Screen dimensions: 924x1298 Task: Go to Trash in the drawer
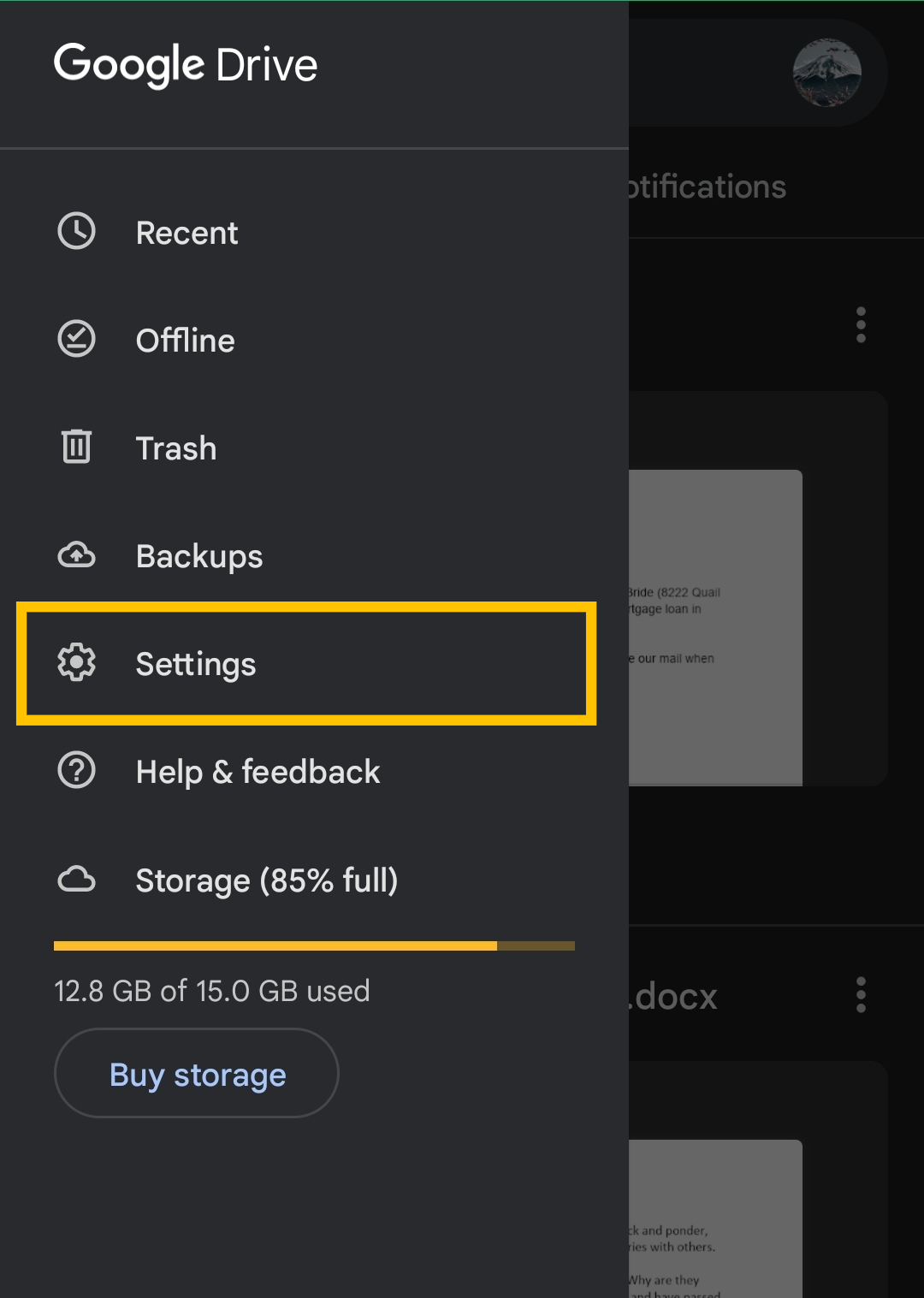click(x=176, y=448)
